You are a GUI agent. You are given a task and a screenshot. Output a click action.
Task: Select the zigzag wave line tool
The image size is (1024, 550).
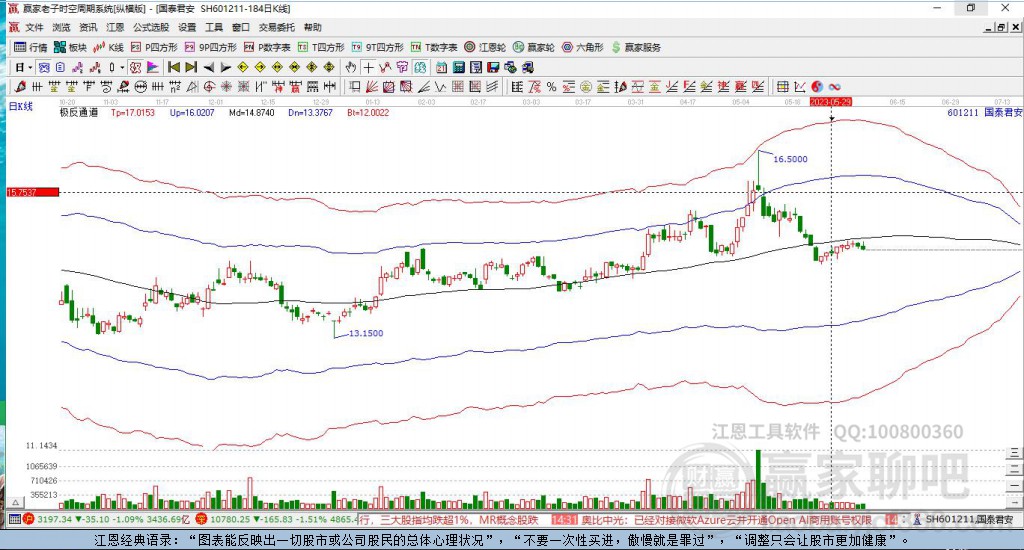[x=441, y=86]
